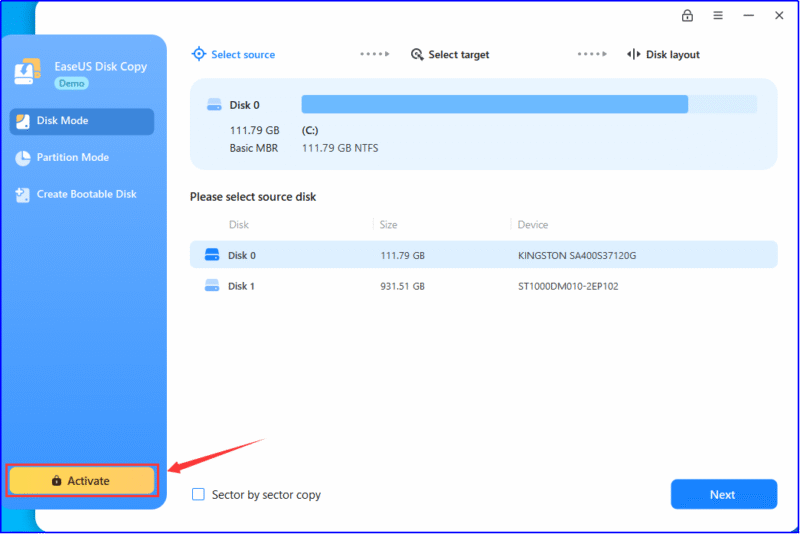The height and width of the screenshot is (534, 800).
Task: Click the 111.79 GB NTFS text
Action: (x=340, y=148)
